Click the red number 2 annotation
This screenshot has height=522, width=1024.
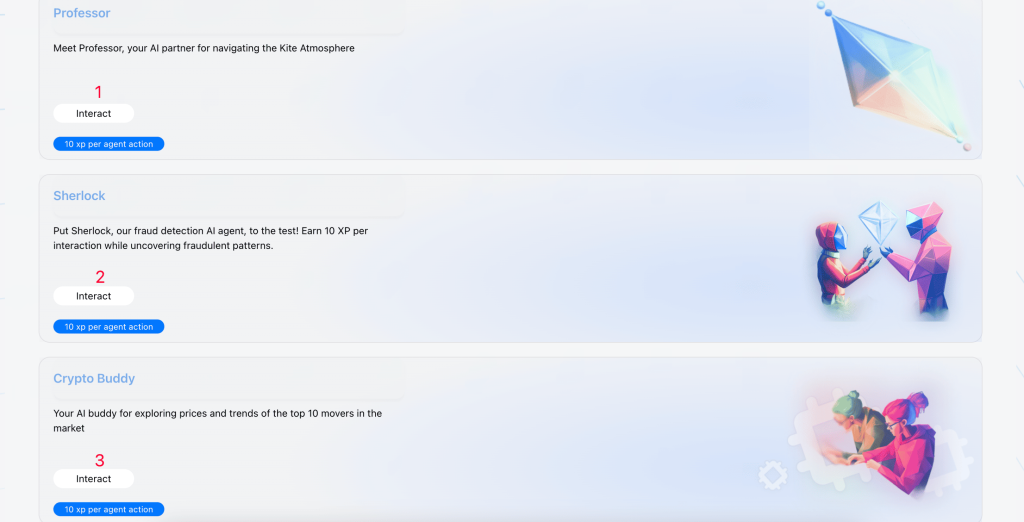pos(100,277)
